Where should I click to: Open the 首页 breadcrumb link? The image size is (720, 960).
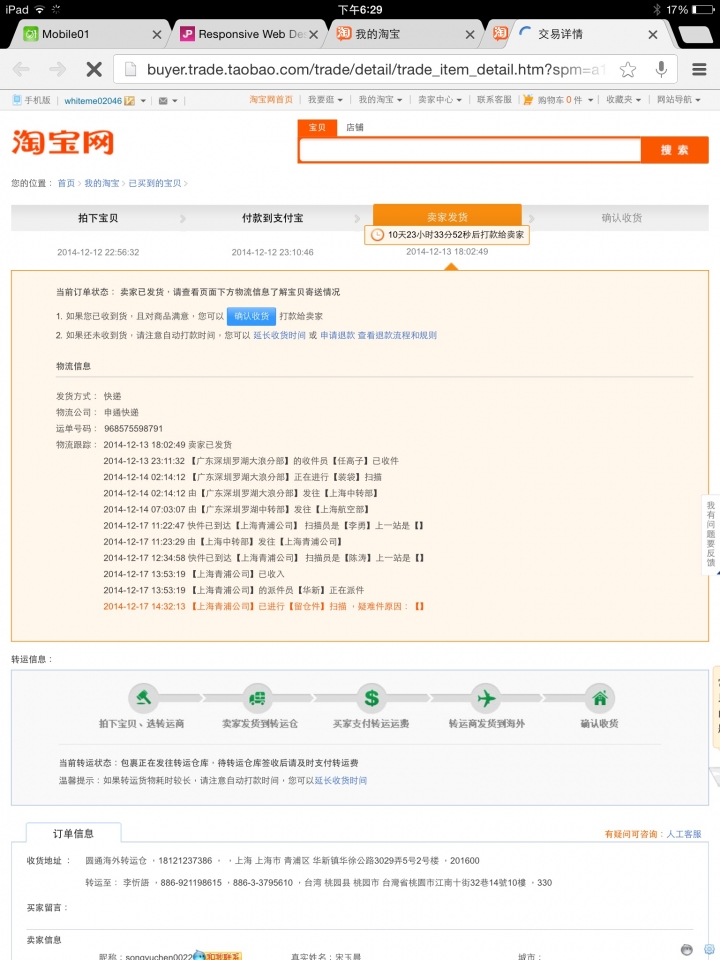pos(66,183)
